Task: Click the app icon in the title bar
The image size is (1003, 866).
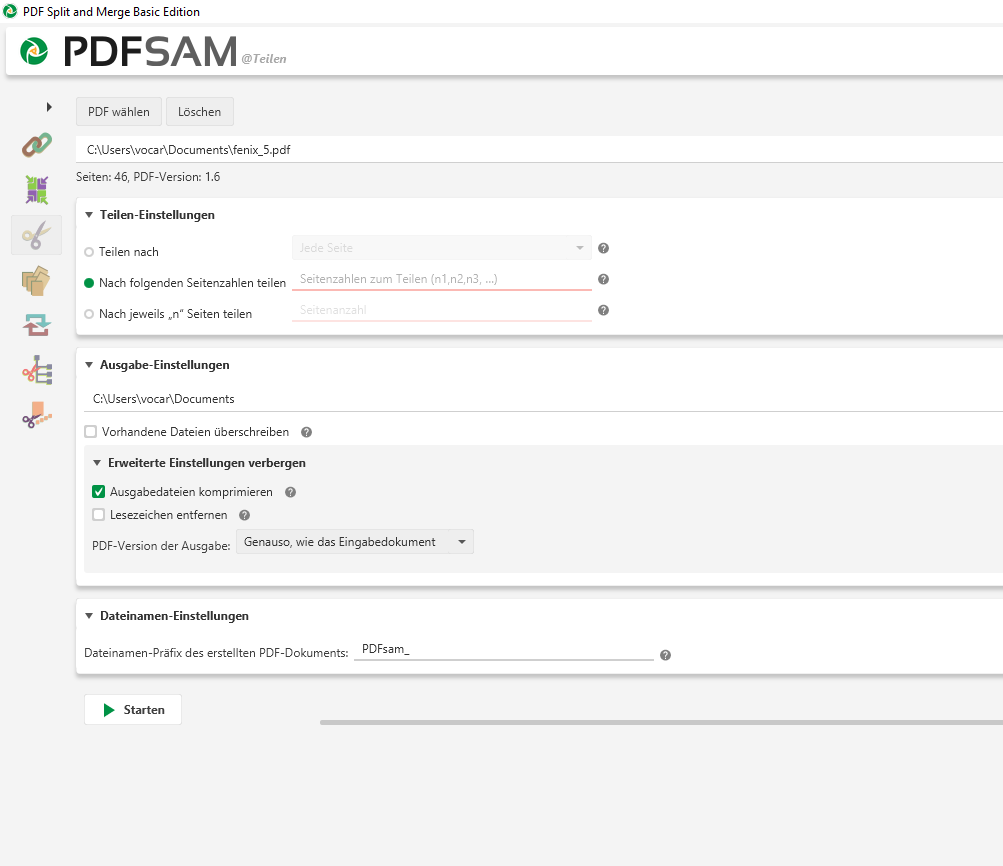Action: pos(10,12)
